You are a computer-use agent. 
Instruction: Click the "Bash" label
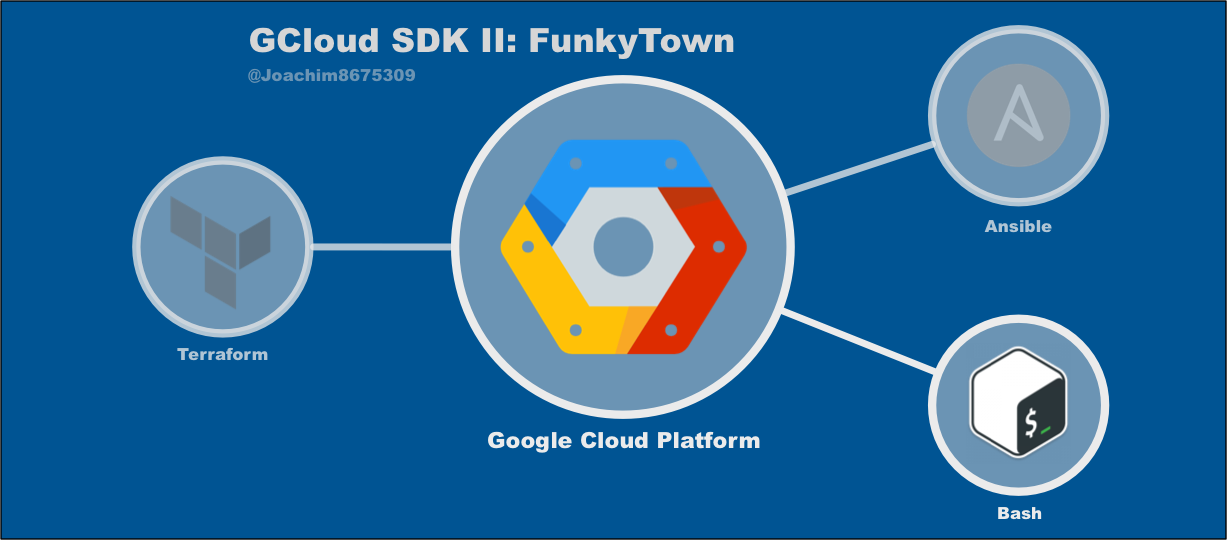tap(1019, 513)
